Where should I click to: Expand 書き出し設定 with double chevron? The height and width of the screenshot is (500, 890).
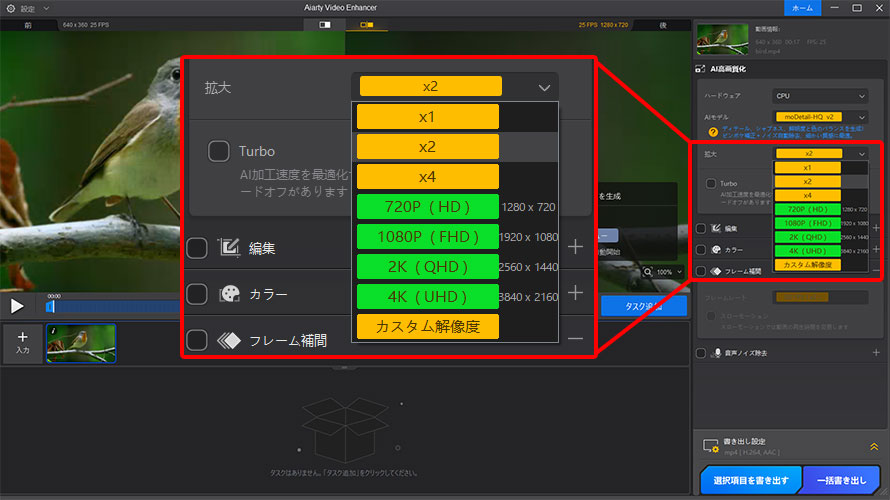click(x=874, y=447)
